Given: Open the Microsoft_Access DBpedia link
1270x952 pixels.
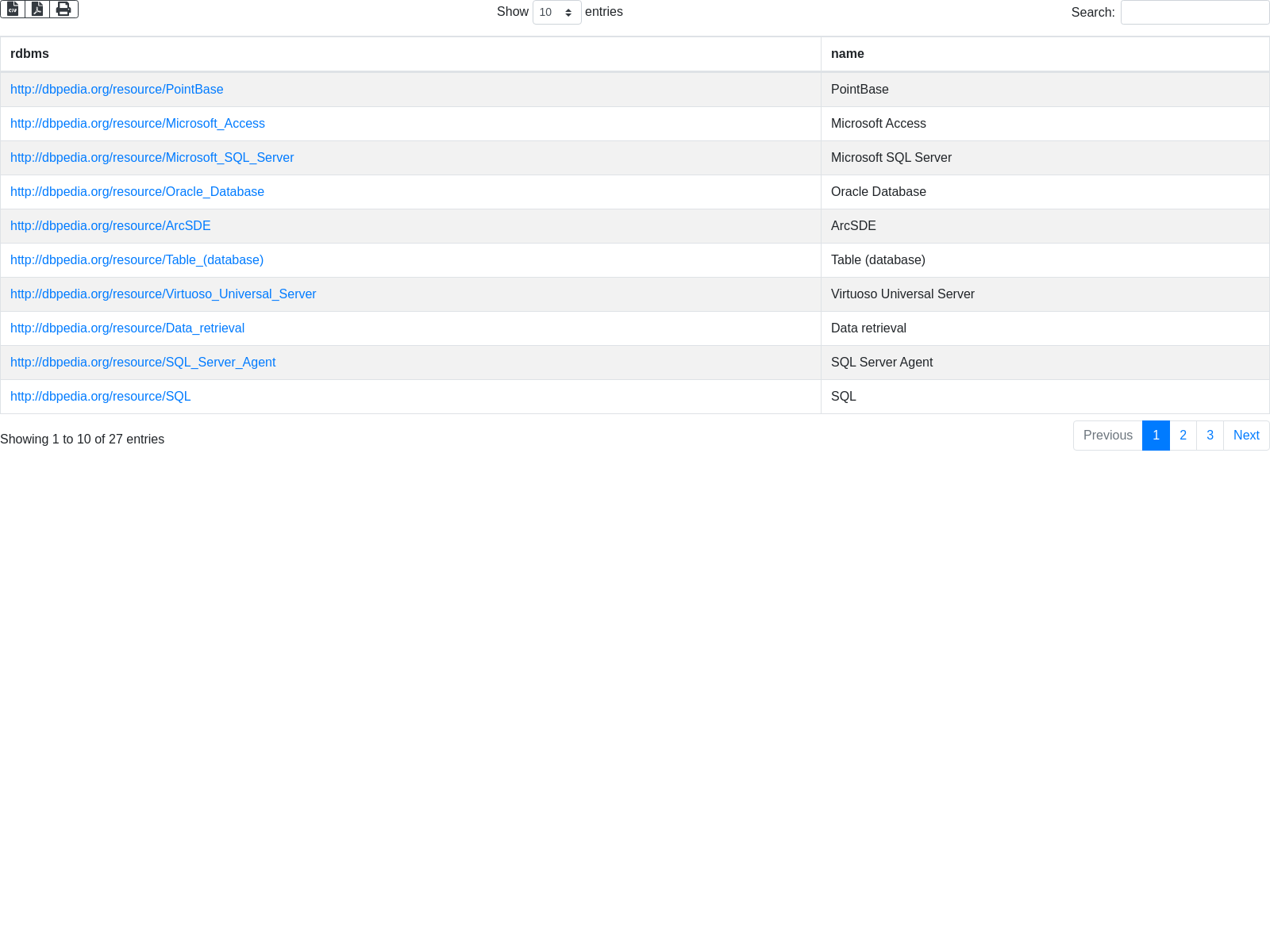Looking at the screenshot, I should coord(137,124).
